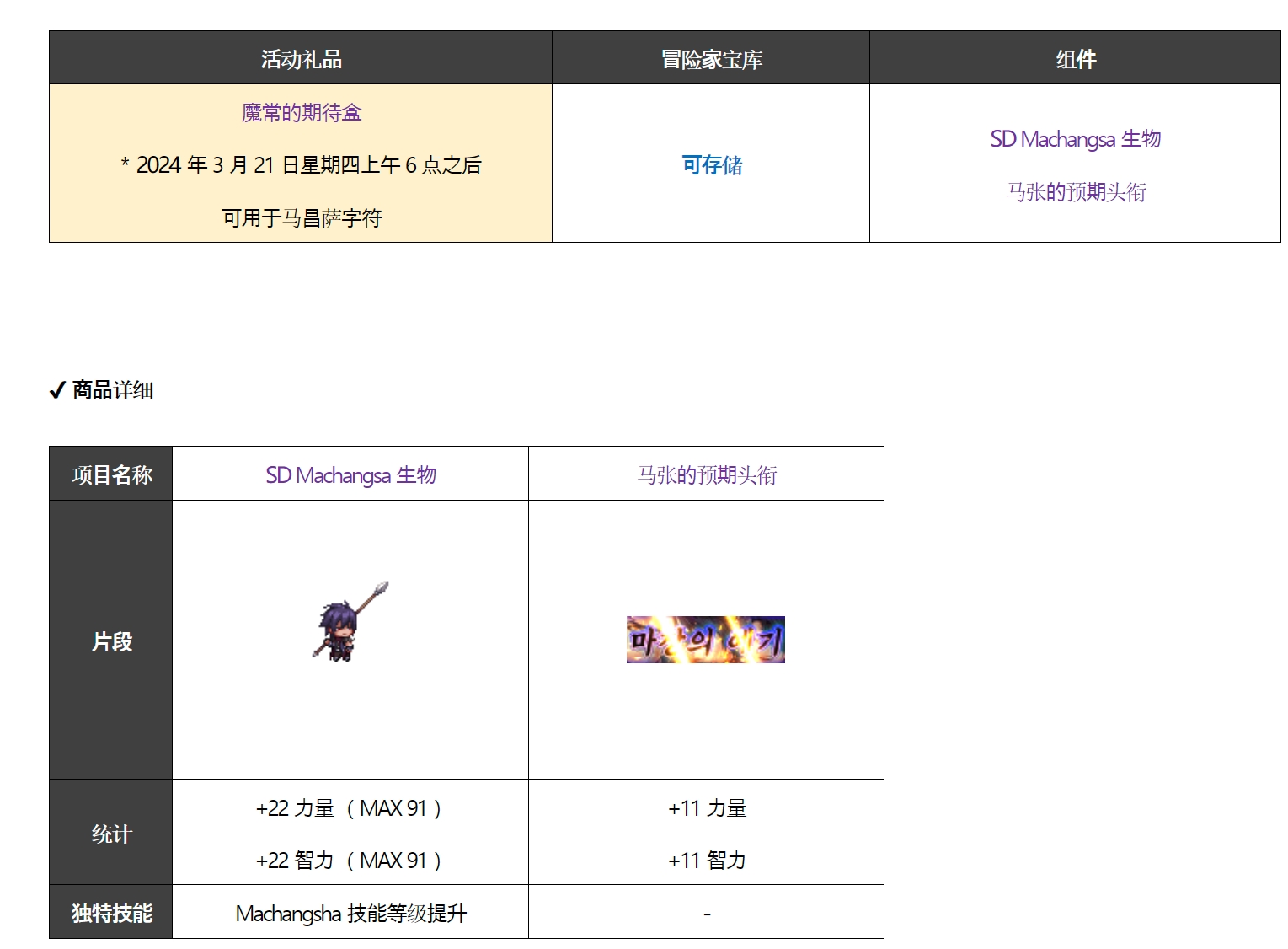Open SD Machangsa 生物 link in 组件 column
The height and width of the screenshot is (949, 1288).
pos(1076,138)
